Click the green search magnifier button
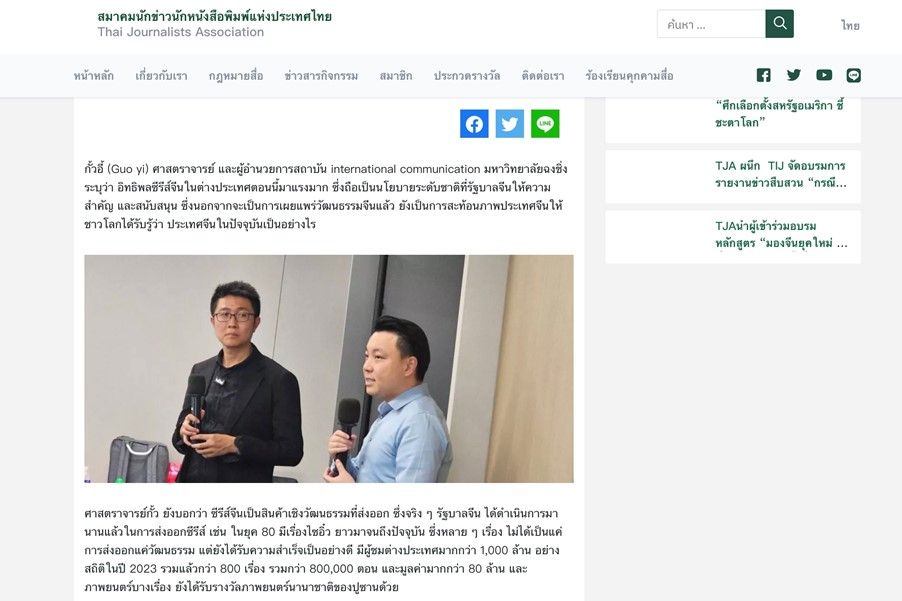This screenshot has width=902, height=601. [779, 24]
